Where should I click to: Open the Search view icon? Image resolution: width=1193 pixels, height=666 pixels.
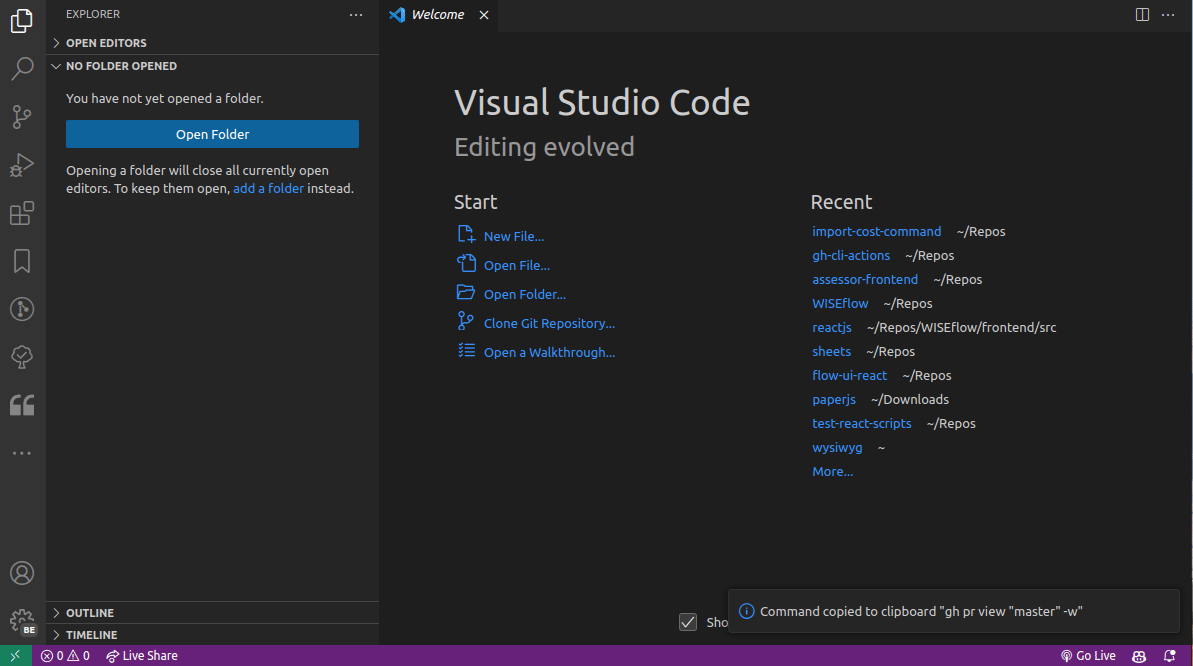pos(22,69)
